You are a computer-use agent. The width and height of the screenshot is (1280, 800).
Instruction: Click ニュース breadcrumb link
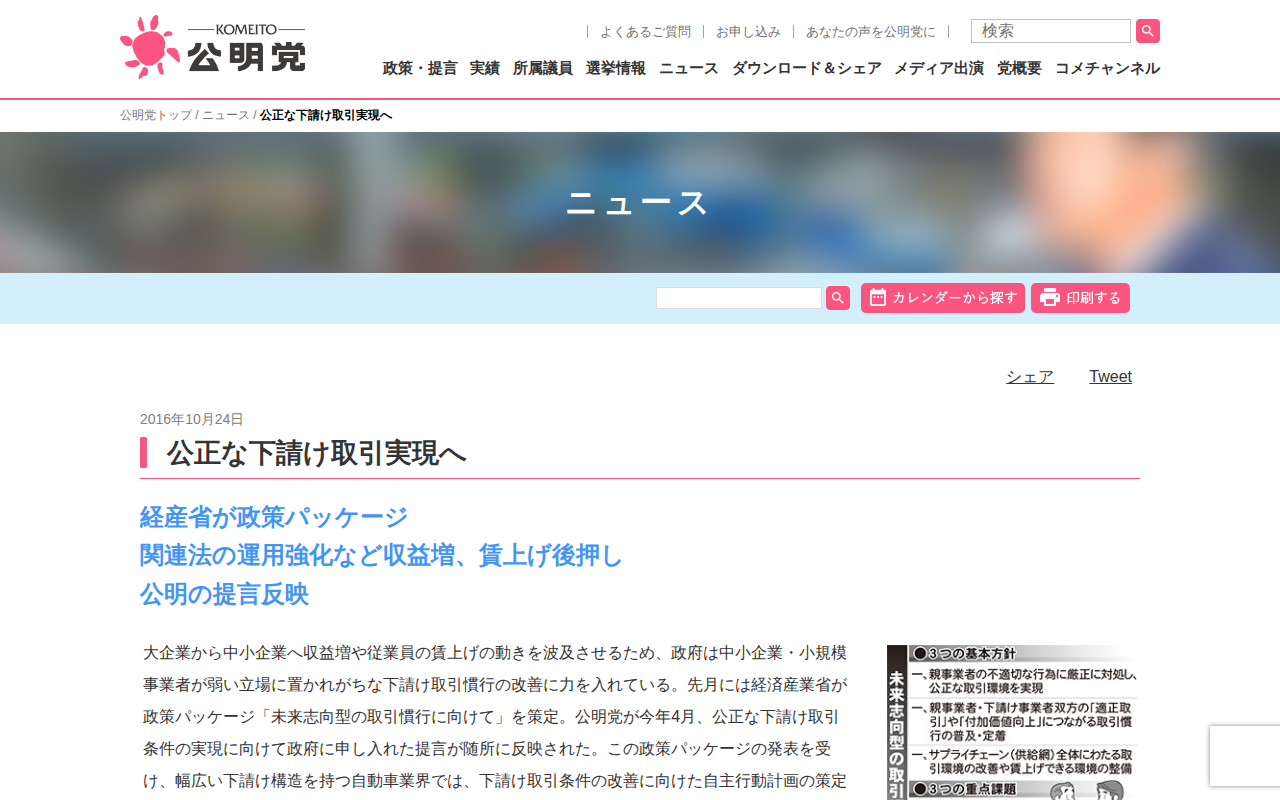[x=226, y=115]
